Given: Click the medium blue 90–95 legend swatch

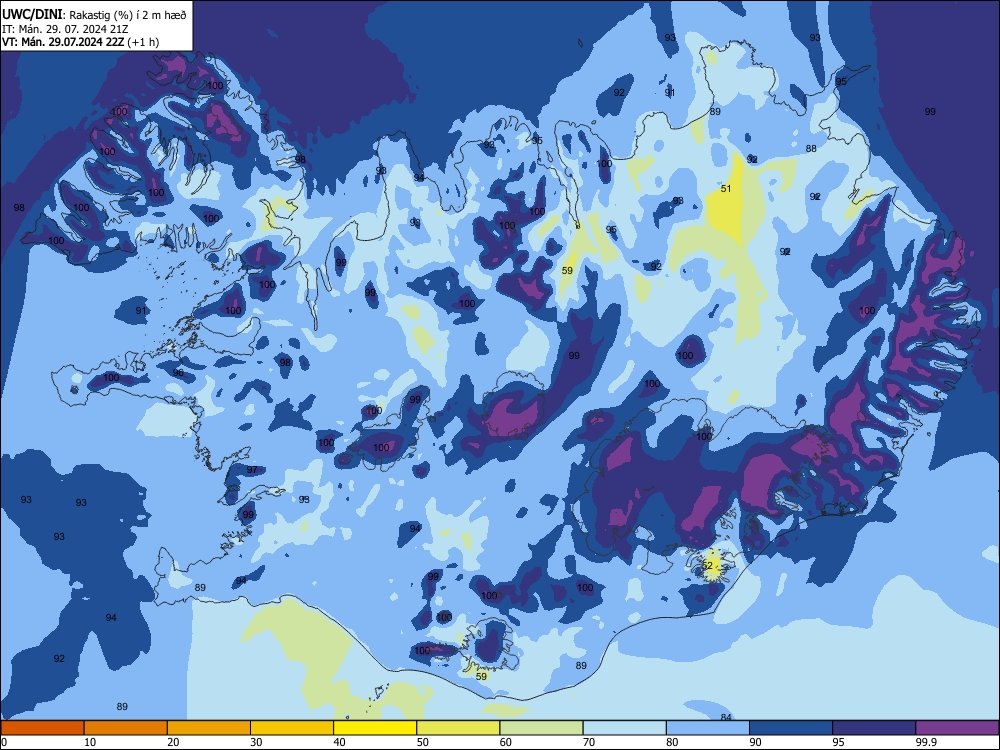Looking at the screenshot, I should pos(791,728).
